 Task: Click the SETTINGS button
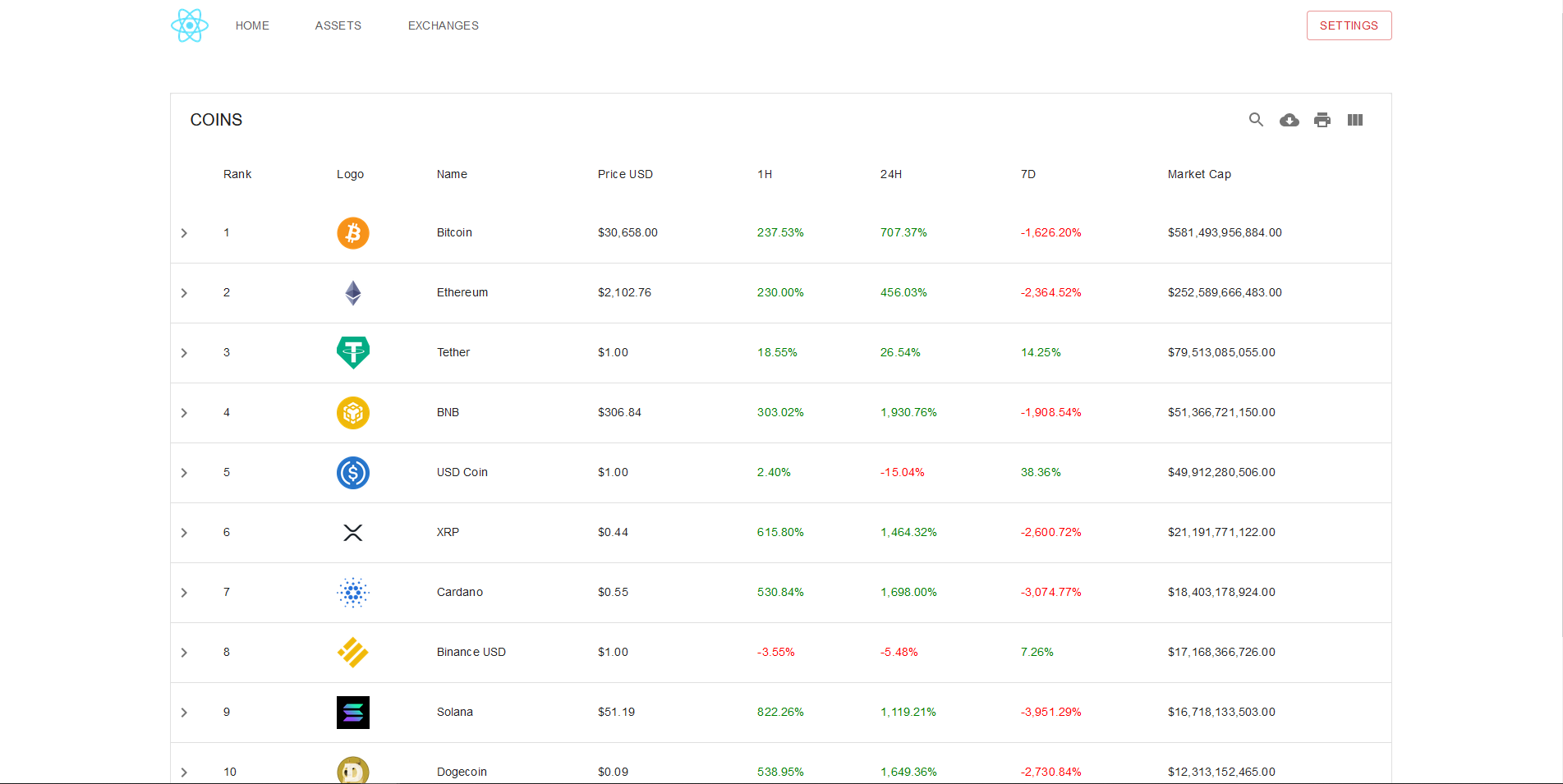pyautogui.click(x=1349, y=25)
